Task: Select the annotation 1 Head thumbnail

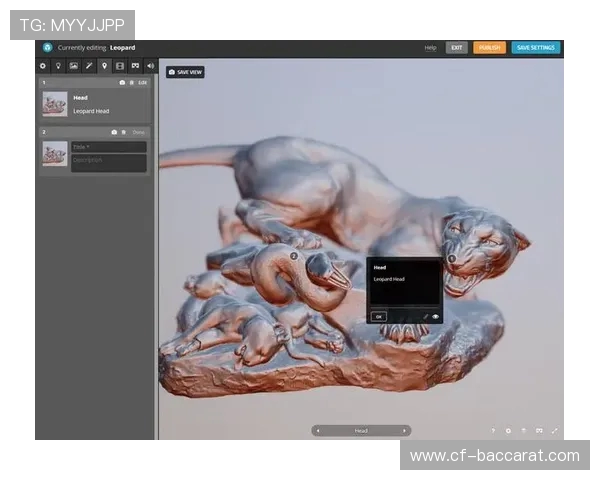Action: (55, 104)
